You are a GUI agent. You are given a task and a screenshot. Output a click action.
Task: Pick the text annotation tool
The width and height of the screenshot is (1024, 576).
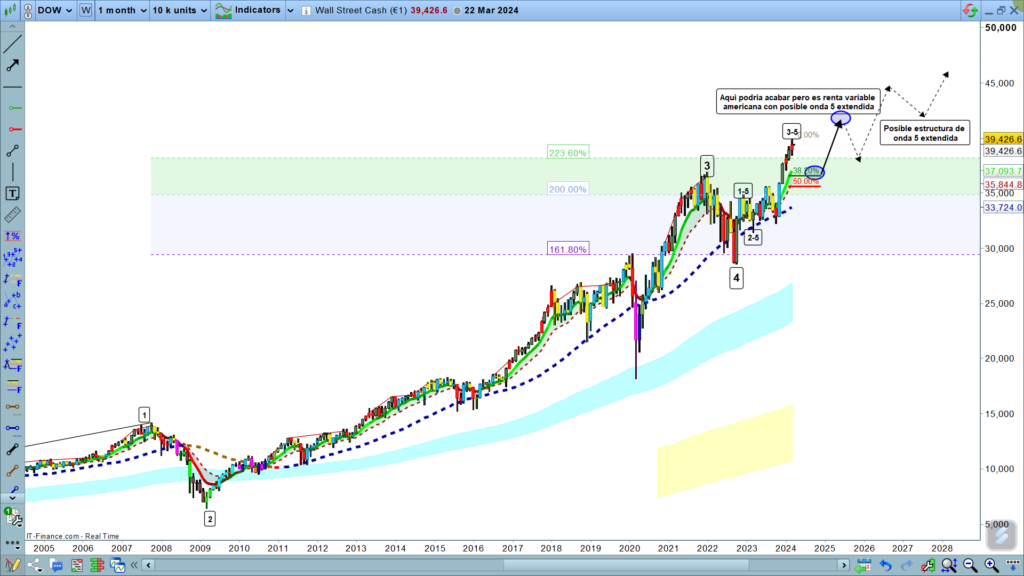pos(13,192)
